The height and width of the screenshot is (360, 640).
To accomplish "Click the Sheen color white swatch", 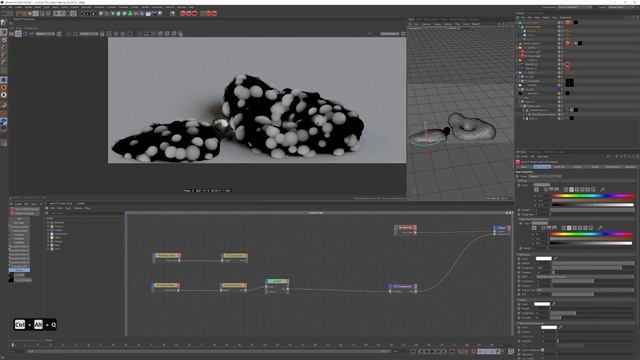I will tap(542, 304).
